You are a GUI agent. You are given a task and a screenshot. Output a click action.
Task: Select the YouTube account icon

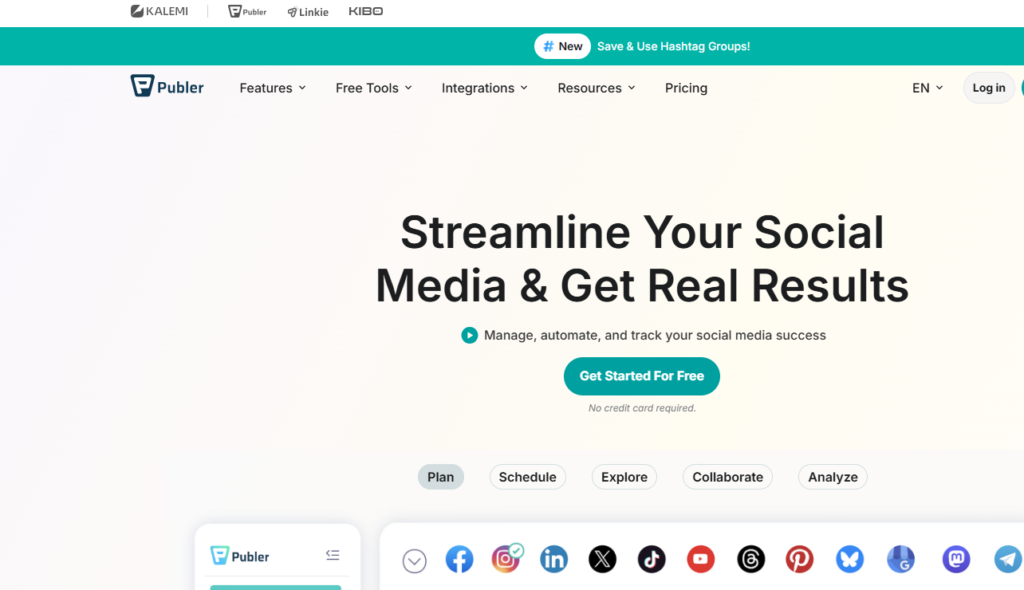coord(700,559)
